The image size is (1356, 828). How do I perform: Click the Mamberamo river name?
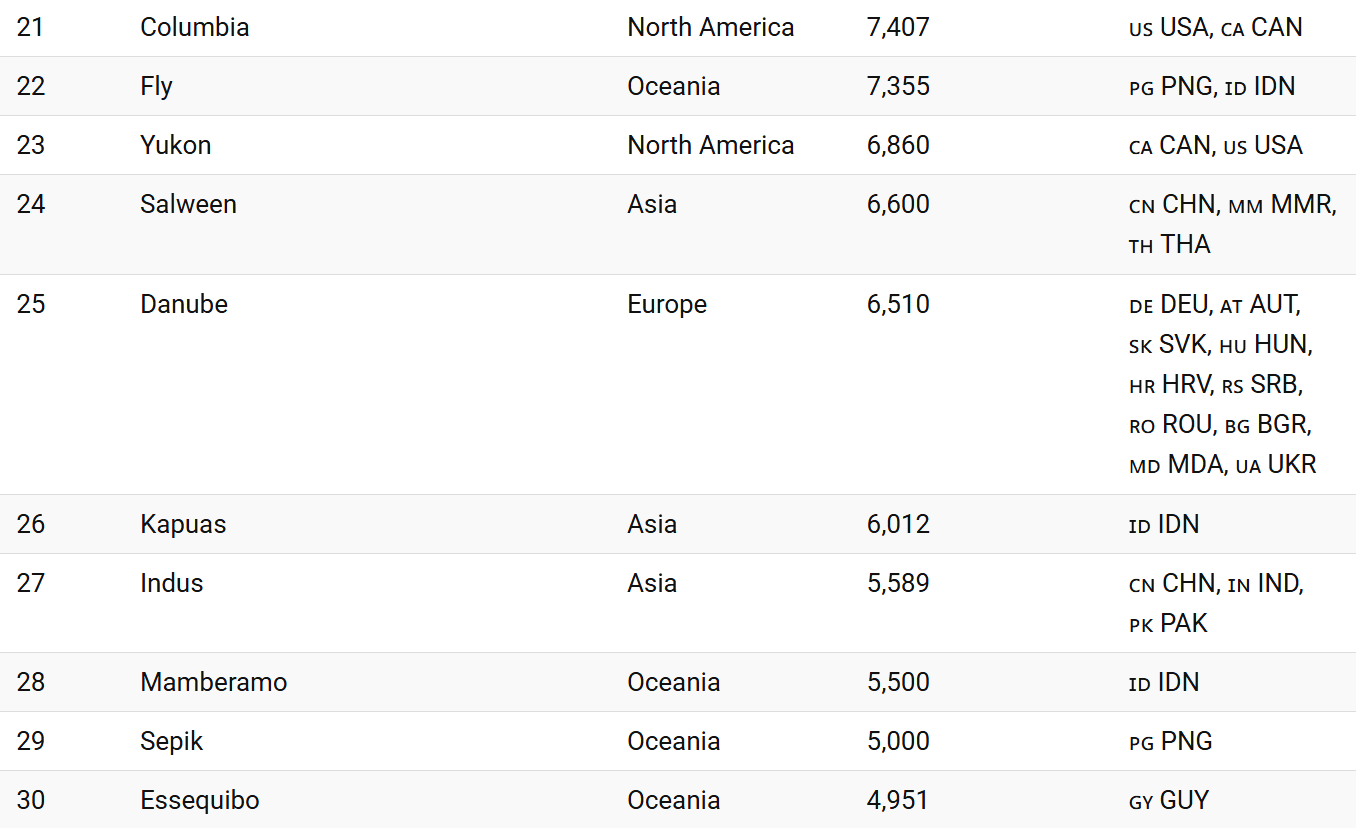point(213,682)
